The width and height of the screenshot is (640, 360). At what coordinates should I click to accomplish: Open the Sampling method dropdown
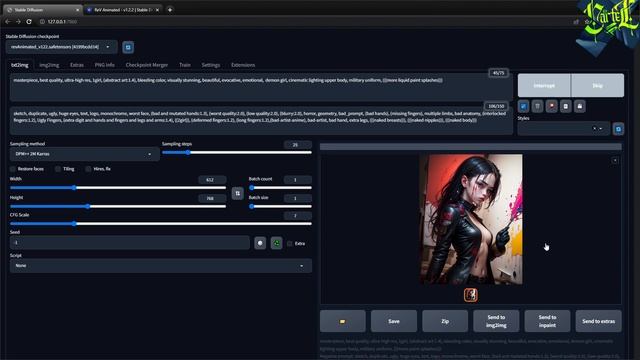click(x=84, y=154)
